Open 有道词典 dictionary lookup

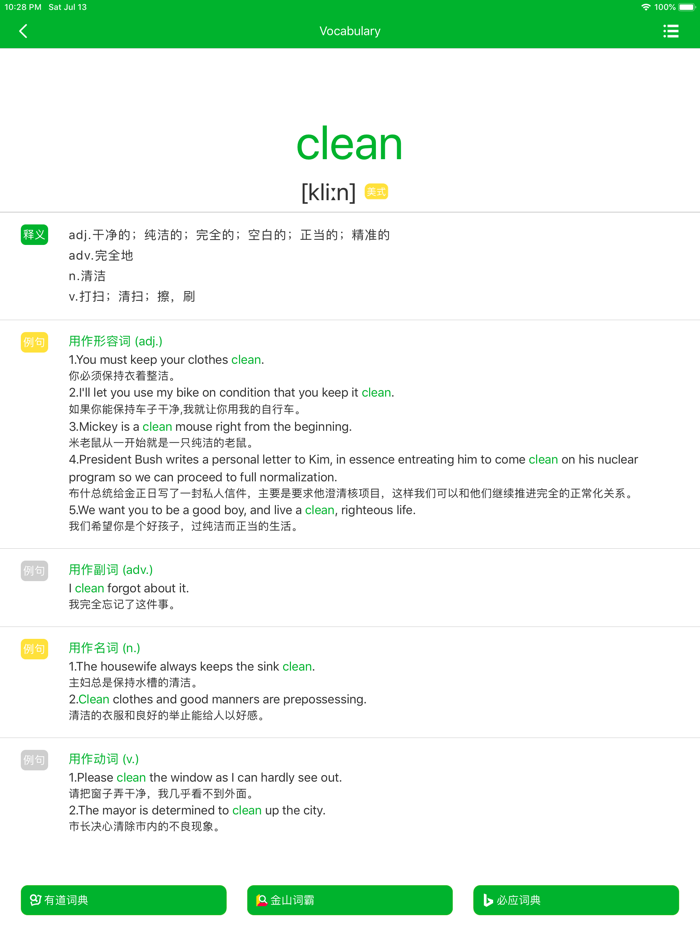tap(124, 900)
